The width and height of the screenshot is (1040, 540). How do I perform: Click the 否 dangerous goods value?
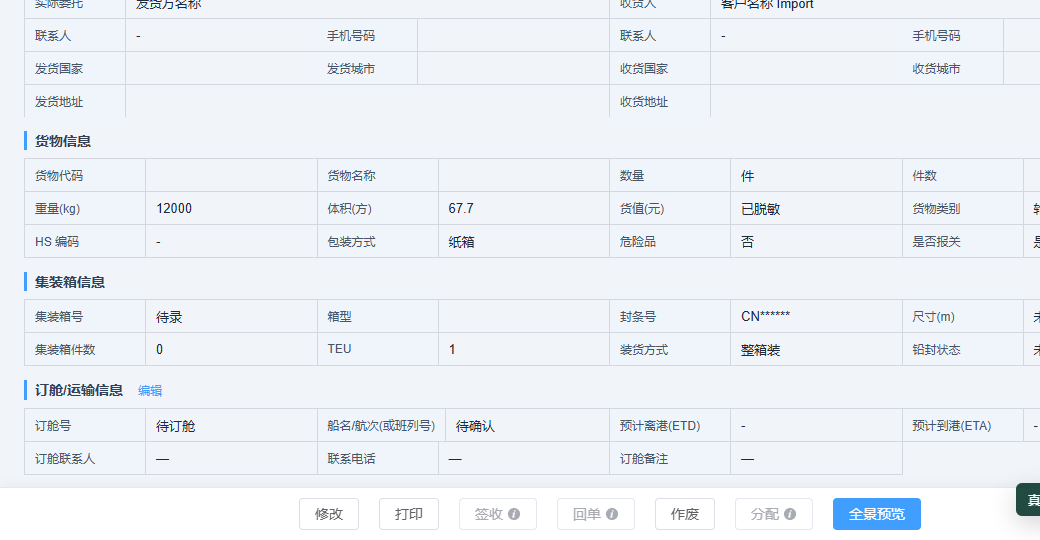(x=747, y=242)
